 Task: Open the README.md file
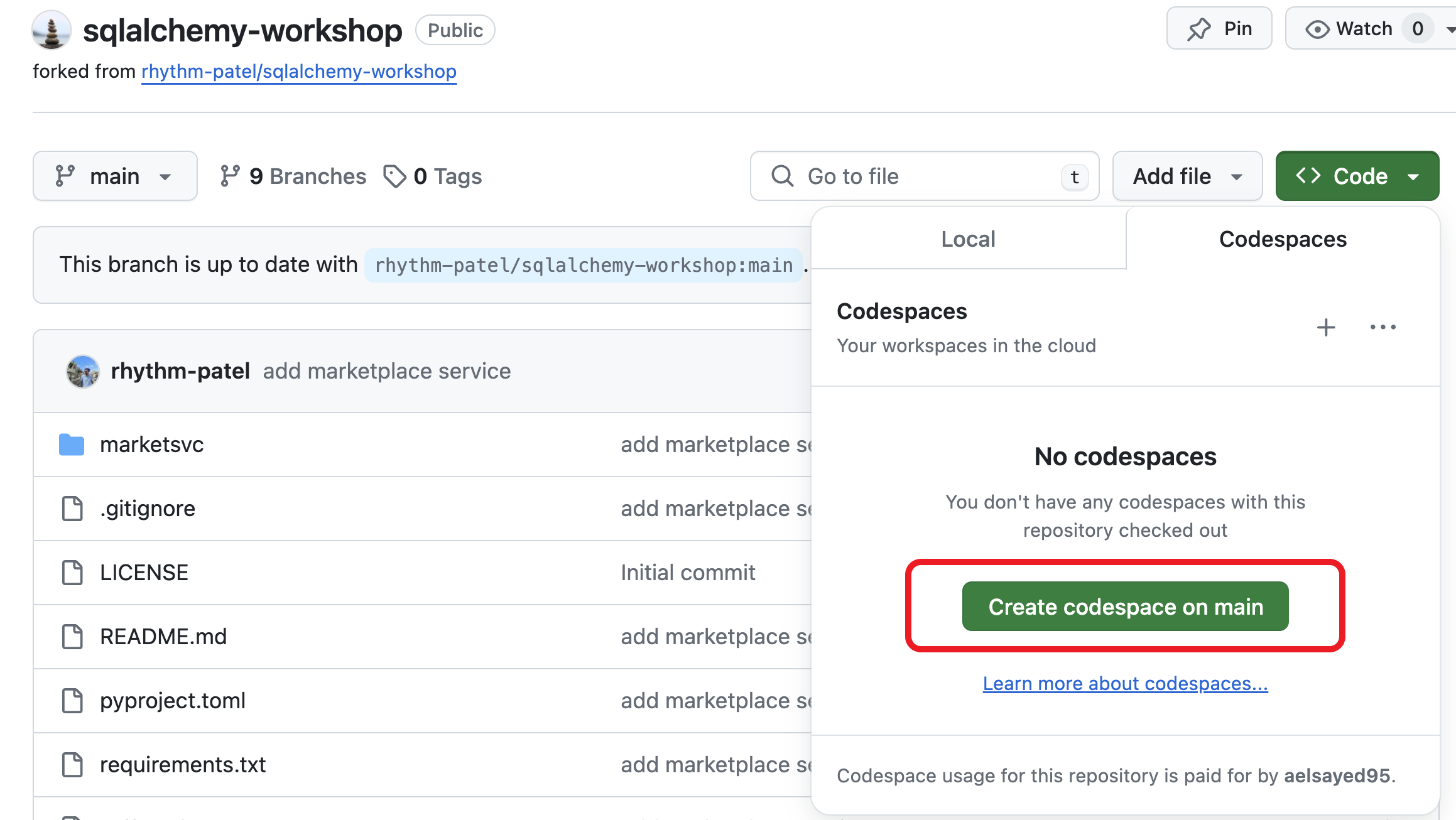click(x=163, y=637)
